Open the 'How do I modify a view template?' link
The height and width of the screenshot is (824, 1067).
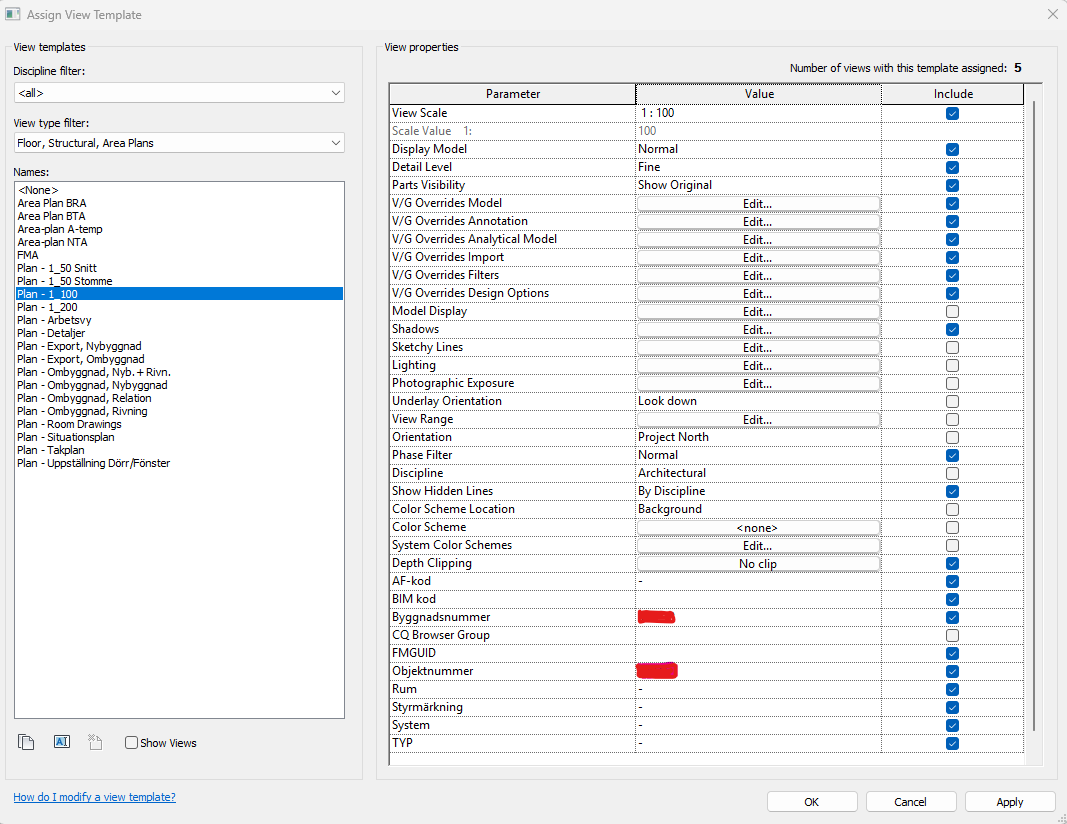92,796
